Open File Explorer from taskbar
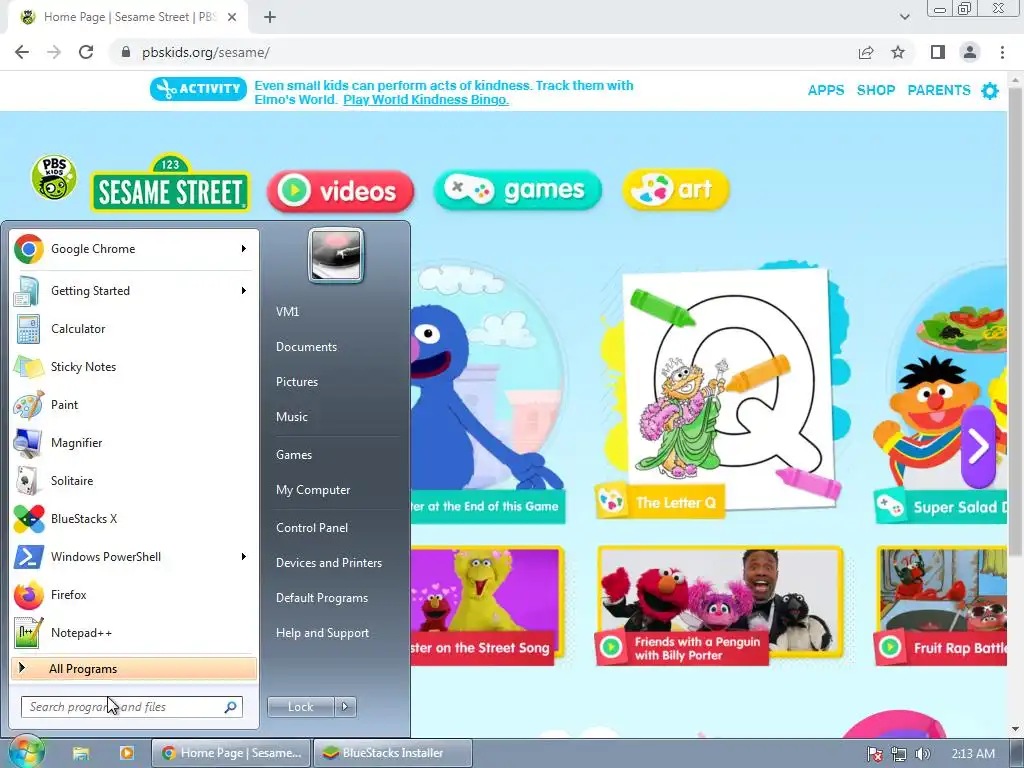Viewport: 1024px width, 768px height. [81, 753]
